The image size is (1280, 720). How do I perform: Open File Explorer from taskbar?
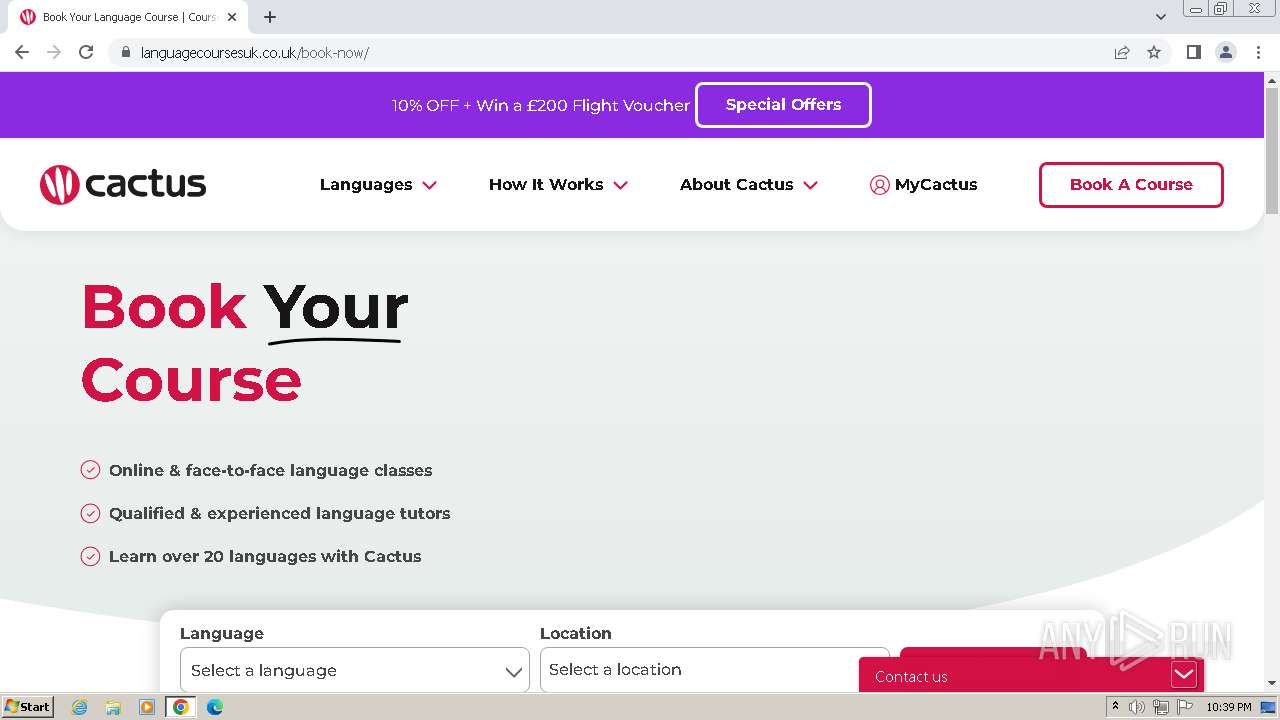[x=113, y=707]
